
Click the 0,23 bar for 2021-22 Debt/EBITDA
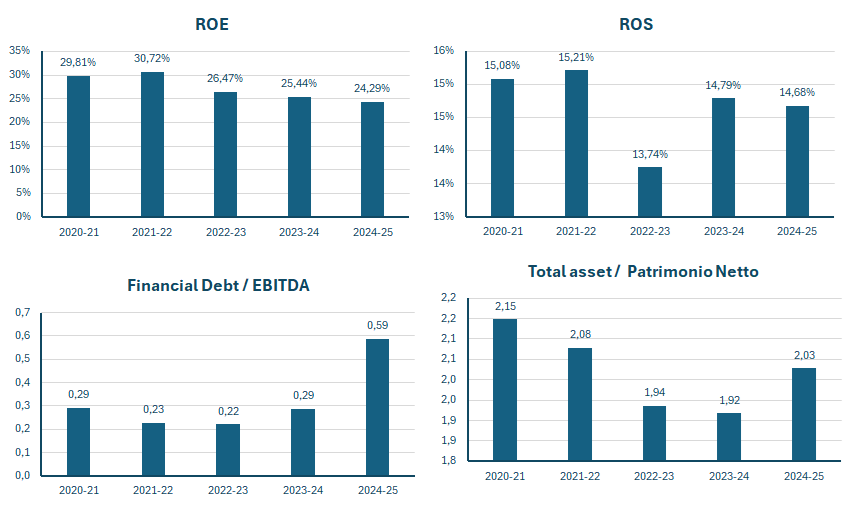coord(153,449)
